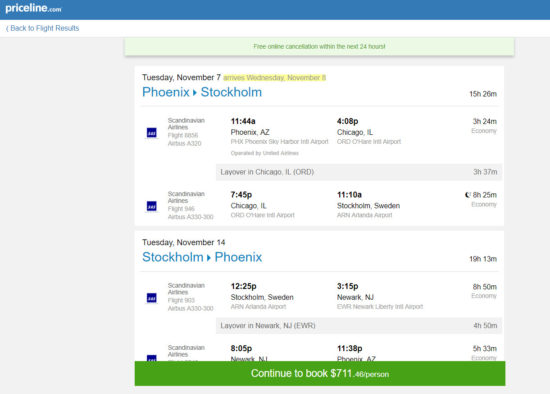Click the 11:10a arrival time
The width and height of the screenshot is (550, 394).
coord(349,195)
